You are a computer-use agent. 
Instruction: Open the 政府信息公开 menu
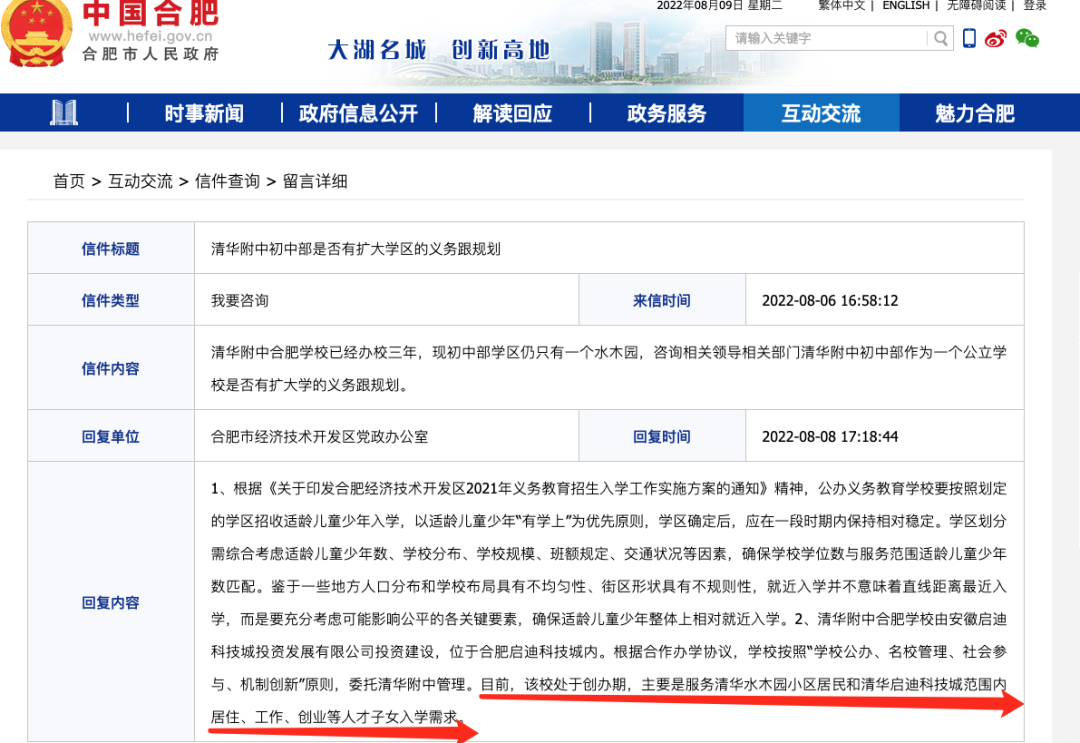358,113
